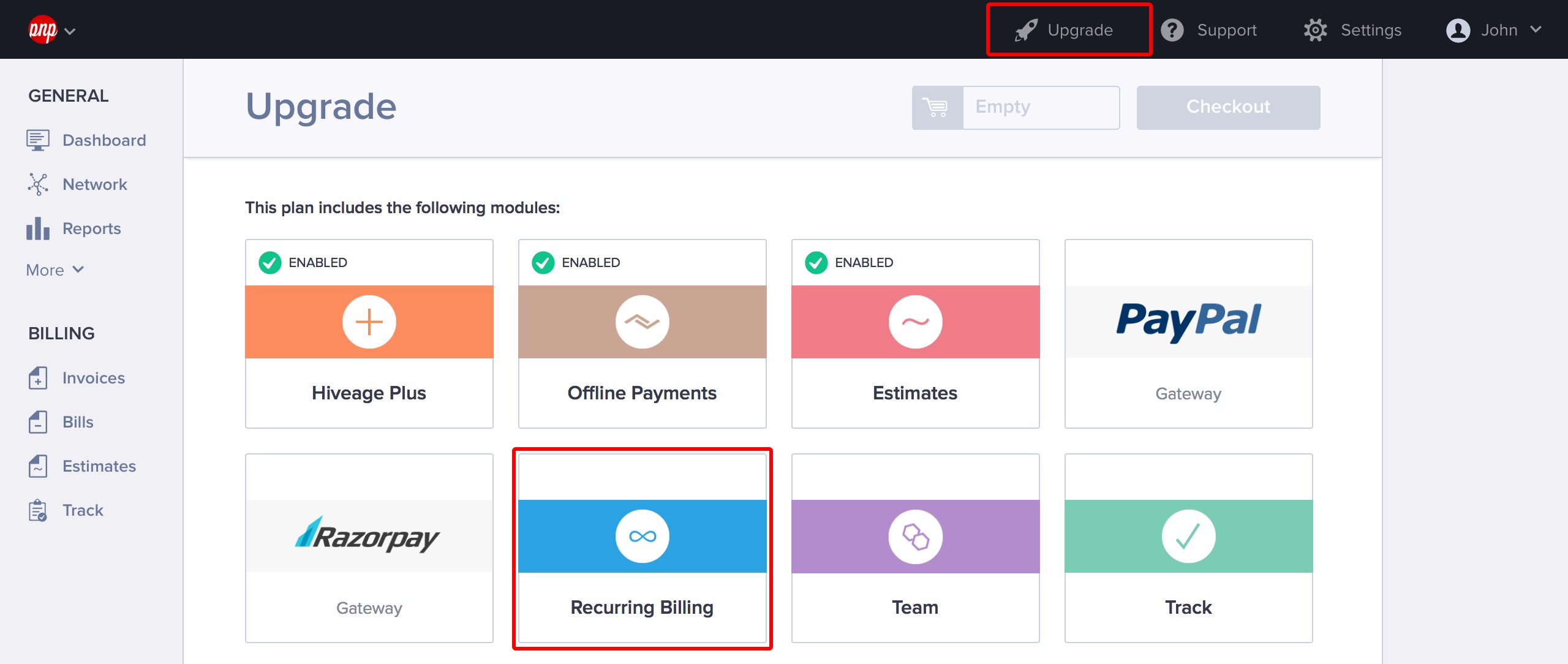
Task: Toggle the Estimates module enabled checkmark
Action: point(816,263)
